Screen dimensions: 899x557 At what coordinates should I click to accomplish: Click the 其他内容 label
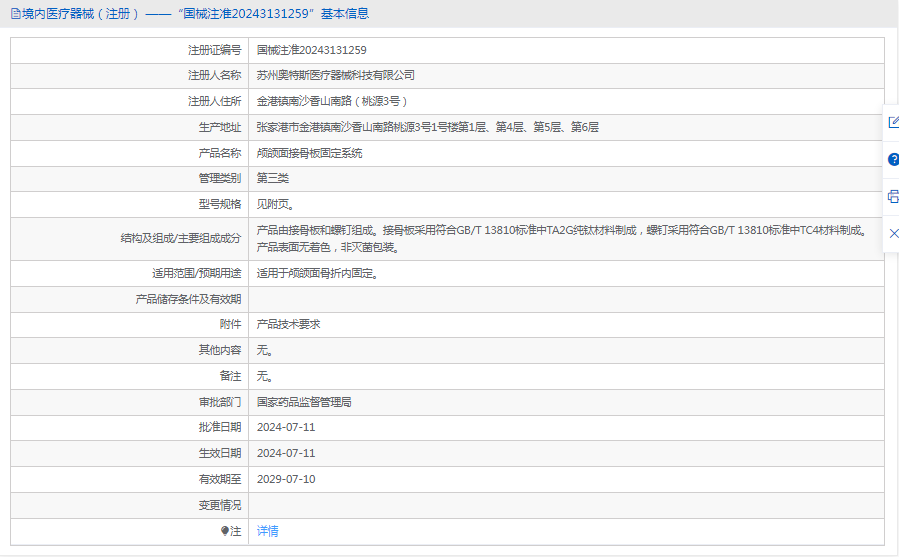[220, 350]
